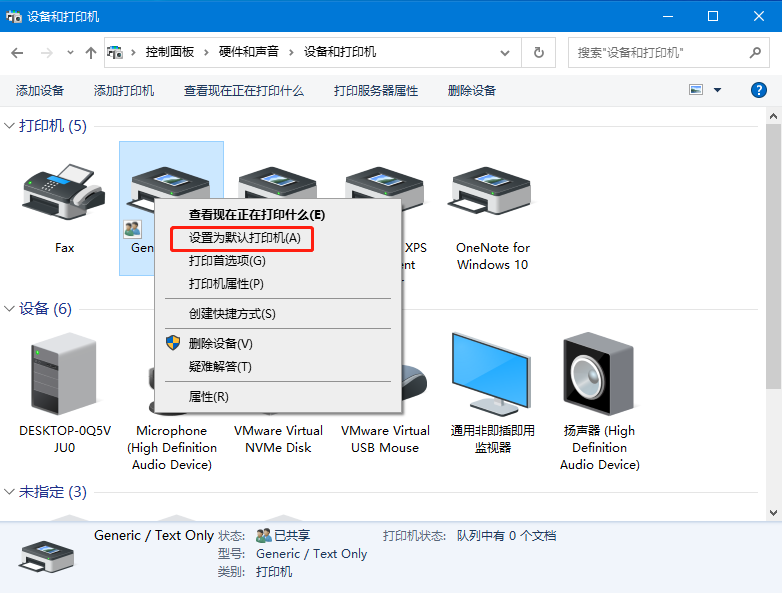
Task: Click 添加设备 in the toolbar
Action: click(39, 90)
